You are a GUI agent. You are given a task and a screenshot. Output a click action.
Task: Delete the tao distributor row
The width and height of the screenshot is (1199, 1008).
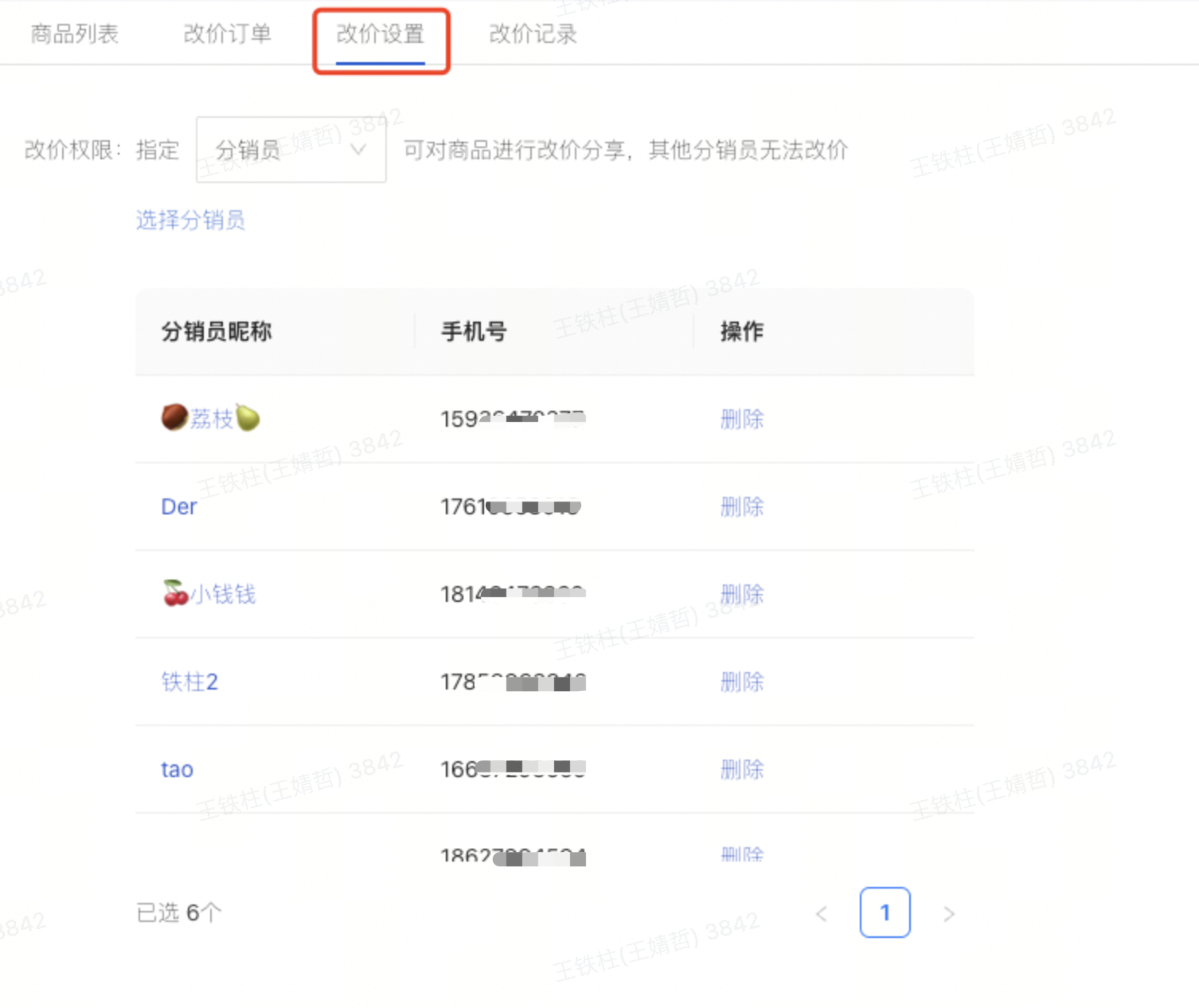(742, 769)
